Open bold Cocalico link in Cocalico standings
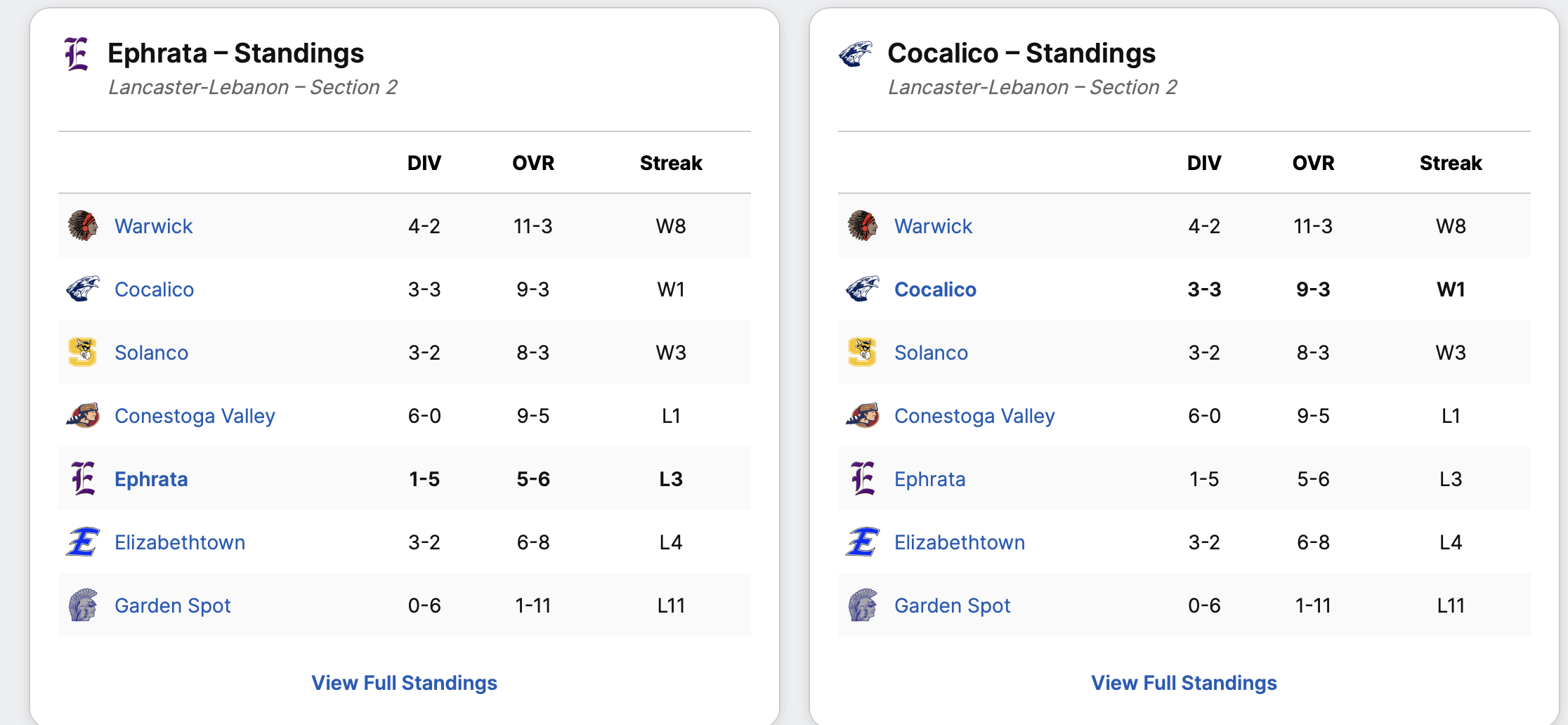Viewport: 1568px width, 725px height. (935, 289)
